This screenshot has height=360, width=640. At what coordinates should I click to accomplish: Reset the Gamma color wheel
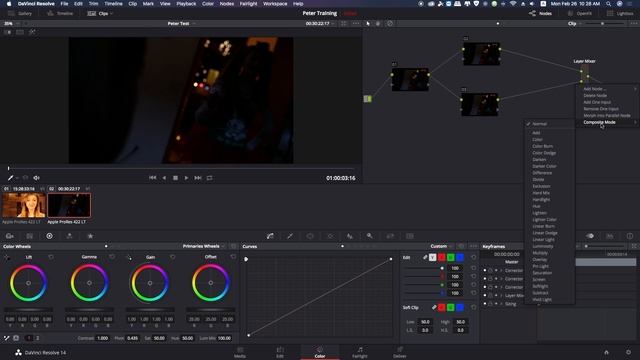tap(112, 257)
